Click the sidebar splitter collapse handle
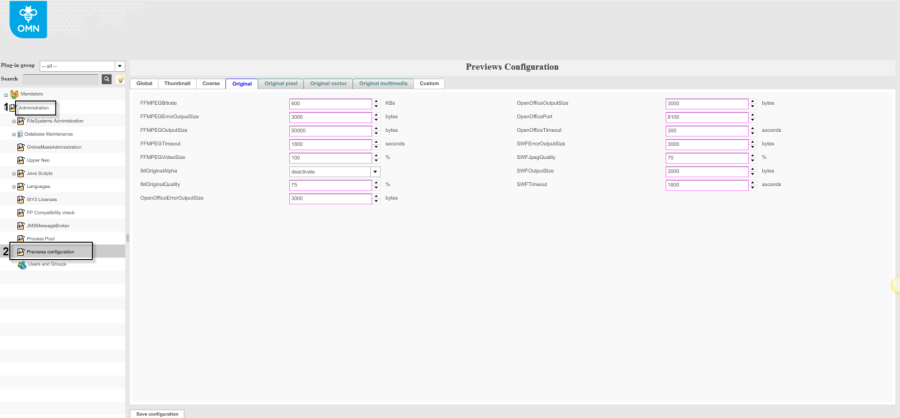Viewport: 900px width, 418px height. tap(128, 238)
